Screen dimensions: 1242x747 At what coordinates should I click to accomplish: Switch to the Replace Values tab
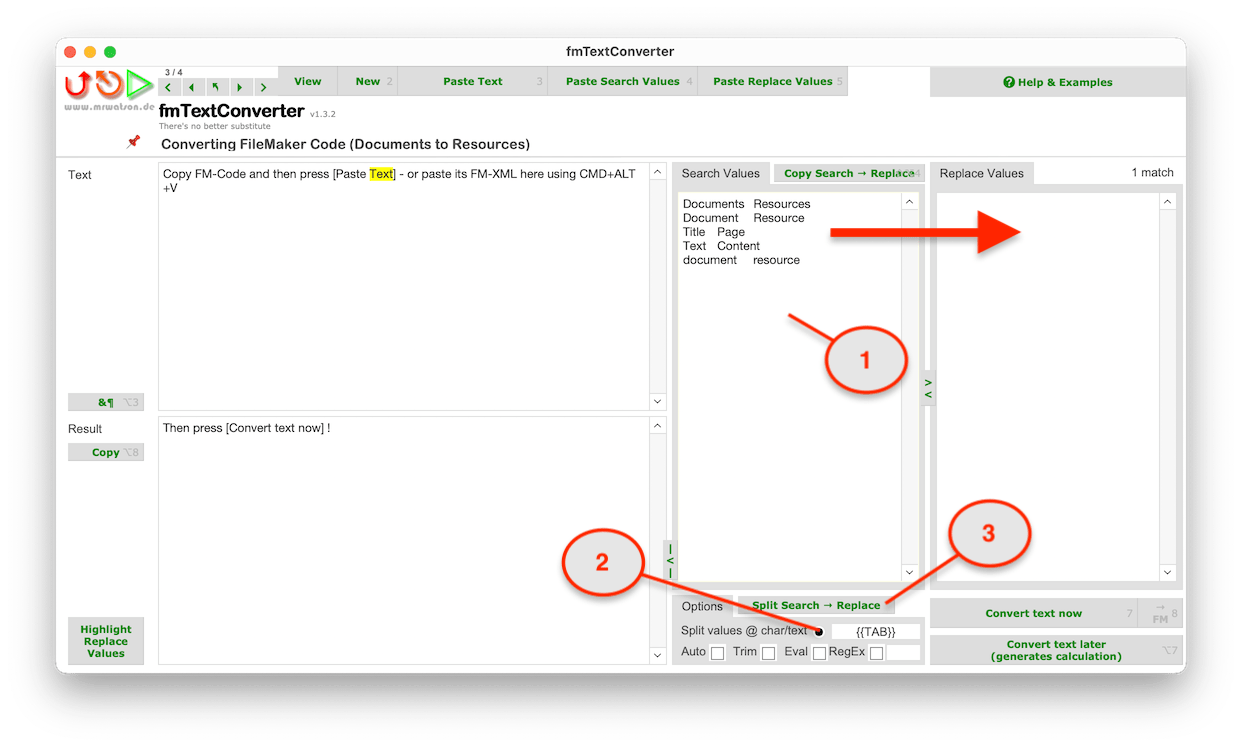click(981, 173)
